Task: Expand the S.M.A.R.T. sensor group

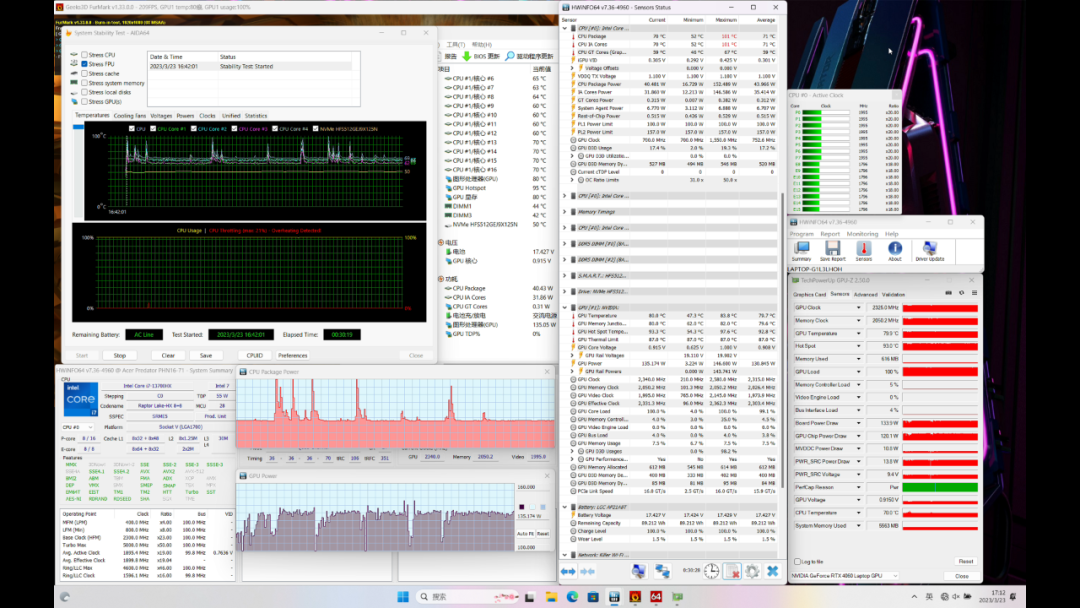Action: pyautogui.click(x=565, y=275)
